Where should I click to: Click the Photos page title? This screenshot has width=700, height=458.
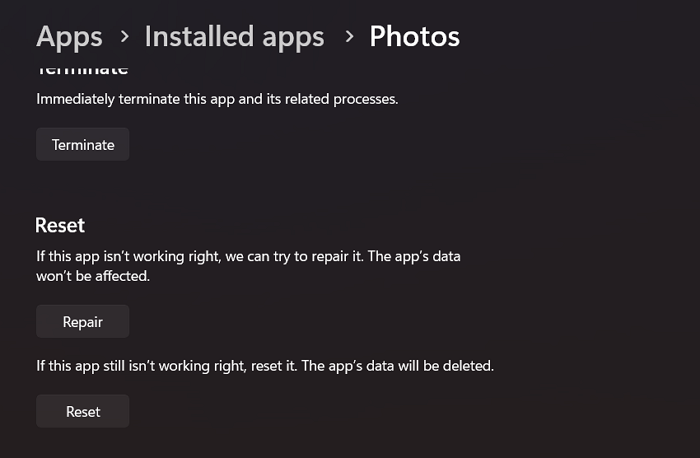(414, 37)
